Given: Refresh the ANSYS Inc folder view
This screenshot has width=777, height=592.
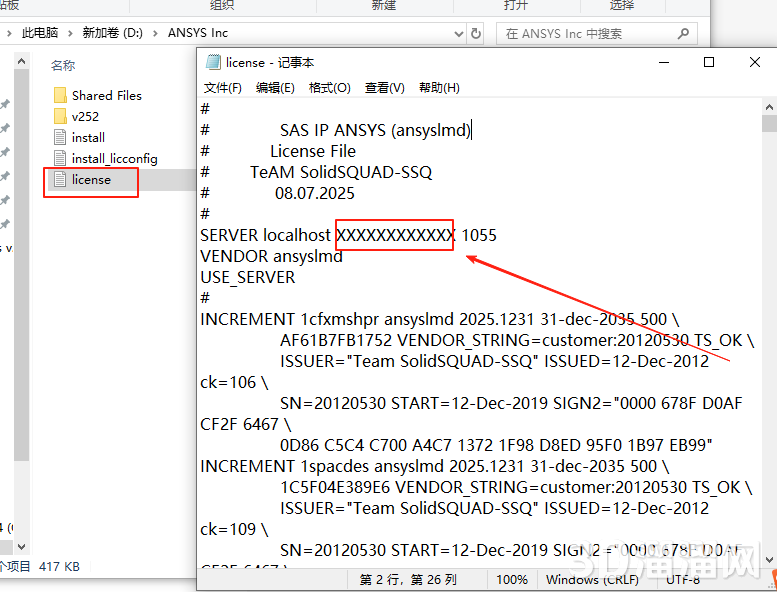Looking at the screenshot, I should click(x=476, y=33).
